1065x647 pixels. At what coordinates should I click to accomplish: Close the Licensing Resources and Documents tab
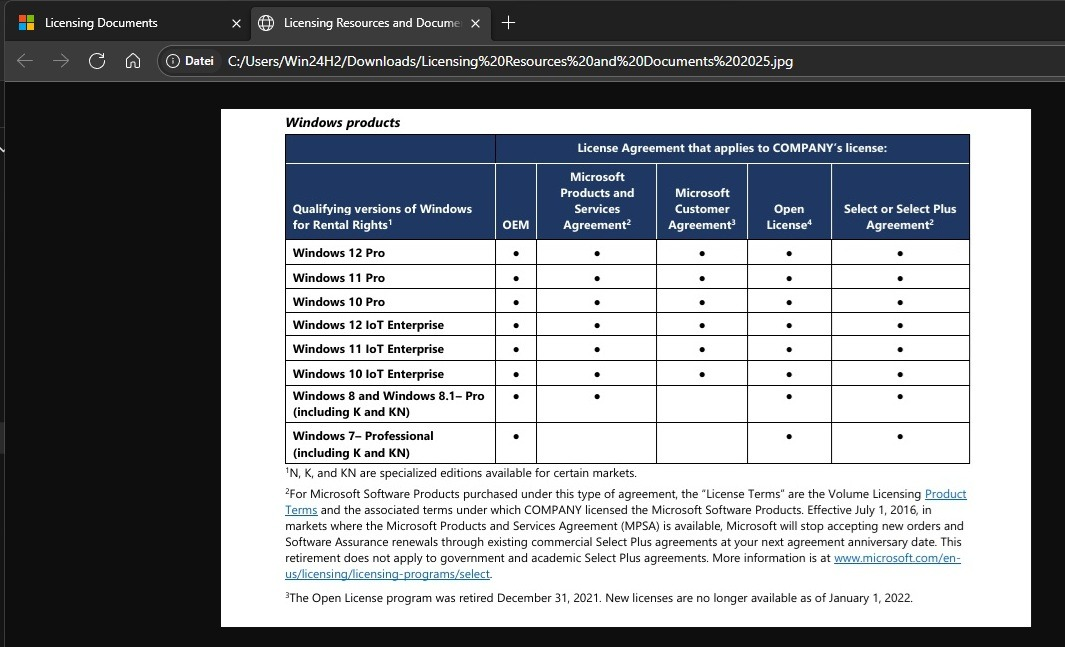pos(475,23)
